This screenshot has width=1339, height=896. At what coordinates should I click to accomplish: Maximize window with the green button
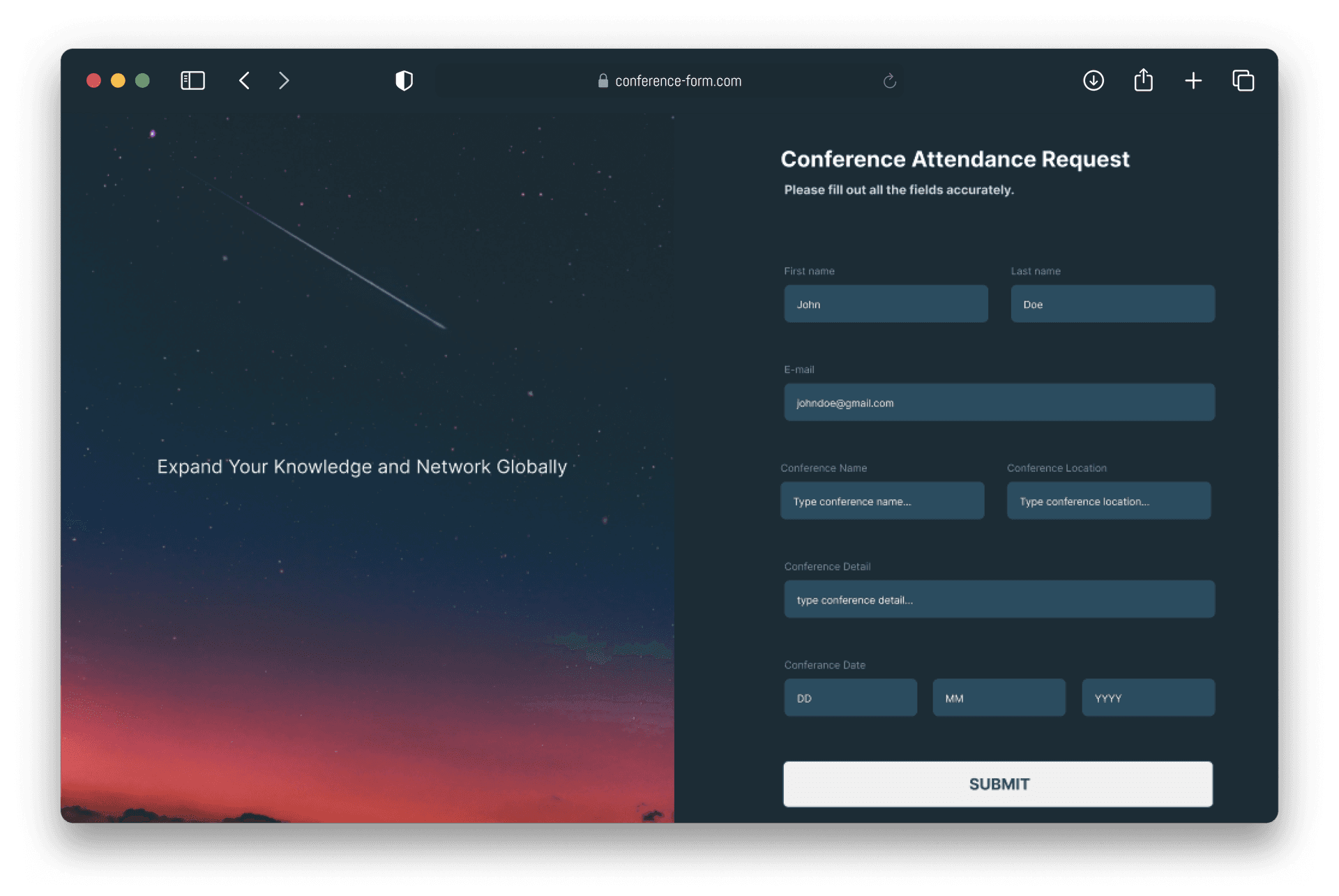coord(142,81)
